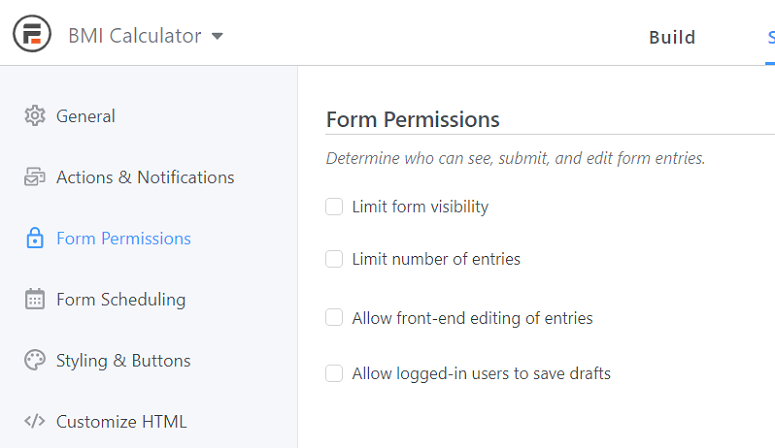Click the Form Permissions lock icon
Screen dimensions: 775x448
35,238
